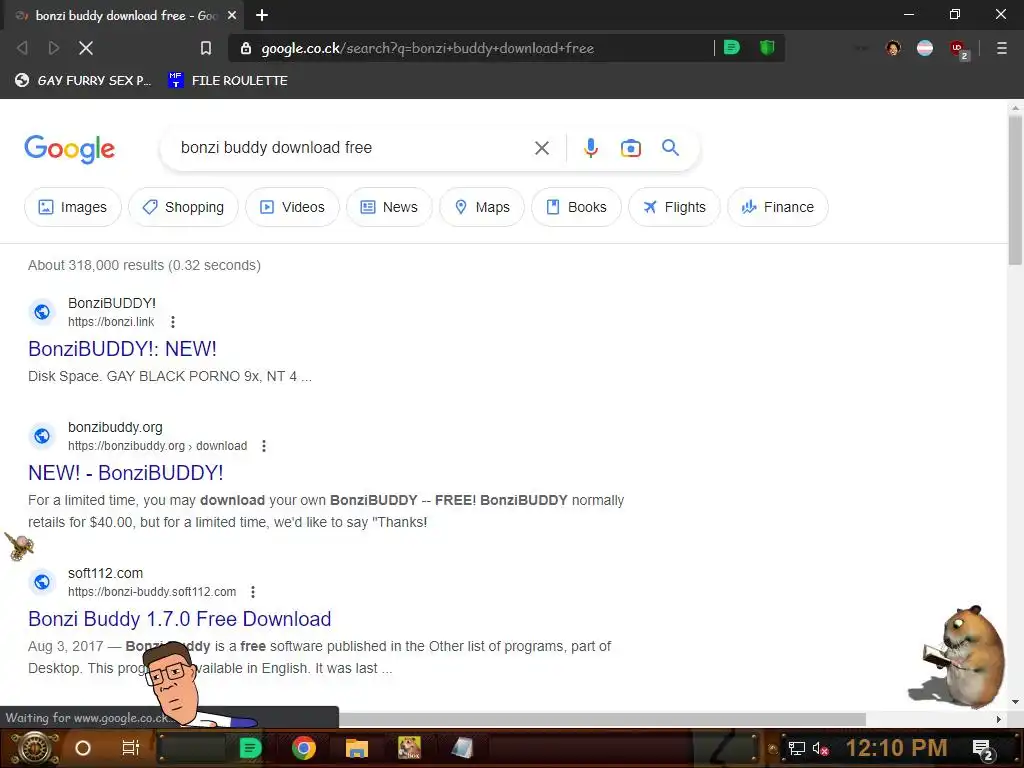
Task: Submit search with magnifying glass icon
Action: [x=670, y=148]
